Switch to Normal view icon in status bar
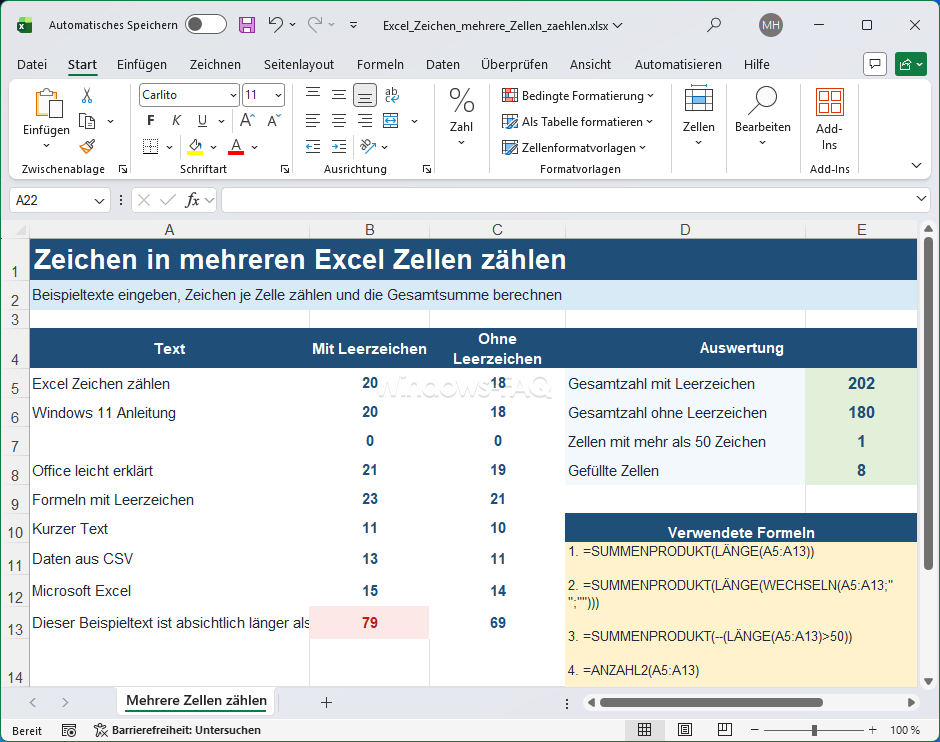Image resolution: width=940 pixels, height=742 pixels. tap(644, 729)
